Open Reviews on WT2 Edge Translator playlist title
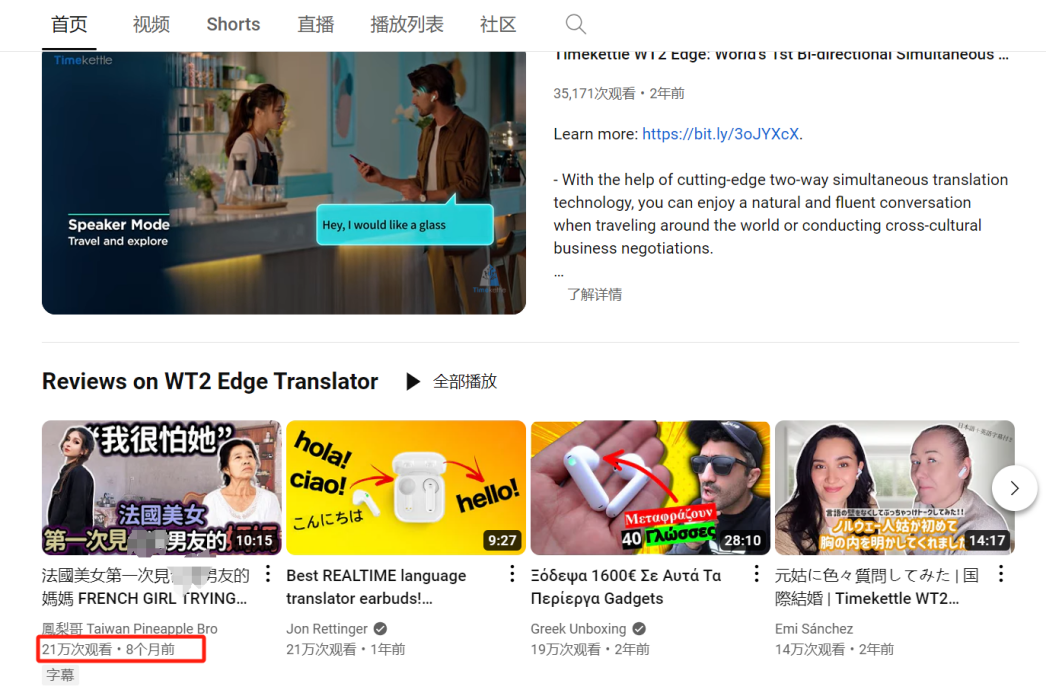The width and height of the screenshot is (1046, 693). 210,382
